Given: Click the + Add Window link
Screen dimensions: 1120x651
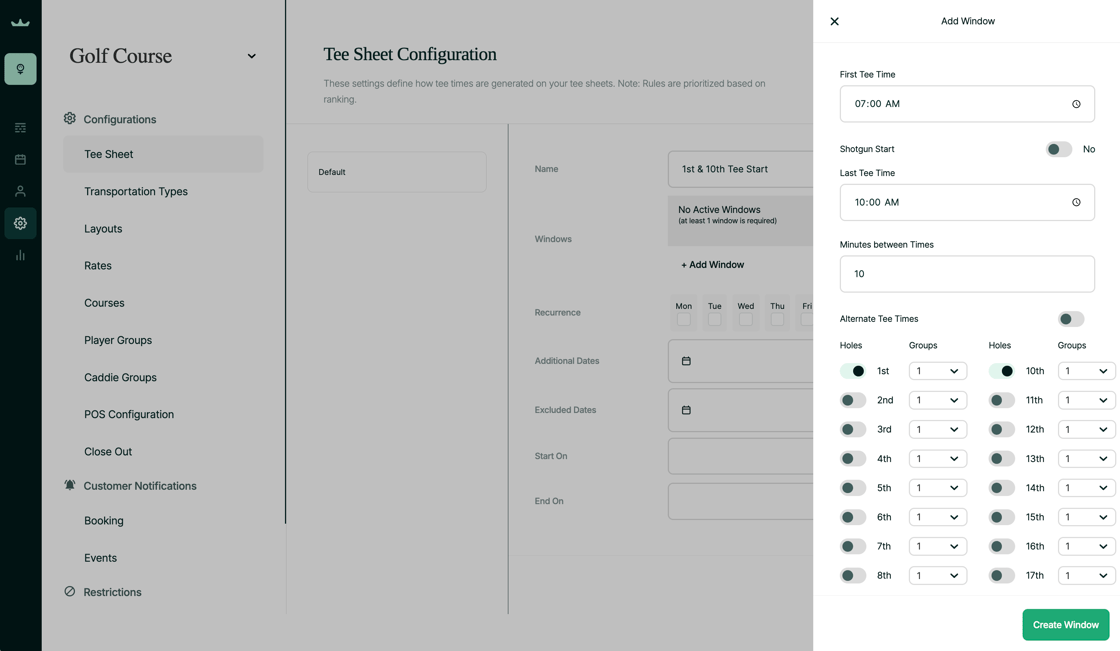Looking at the screenshot, I should tap(712, 265).
